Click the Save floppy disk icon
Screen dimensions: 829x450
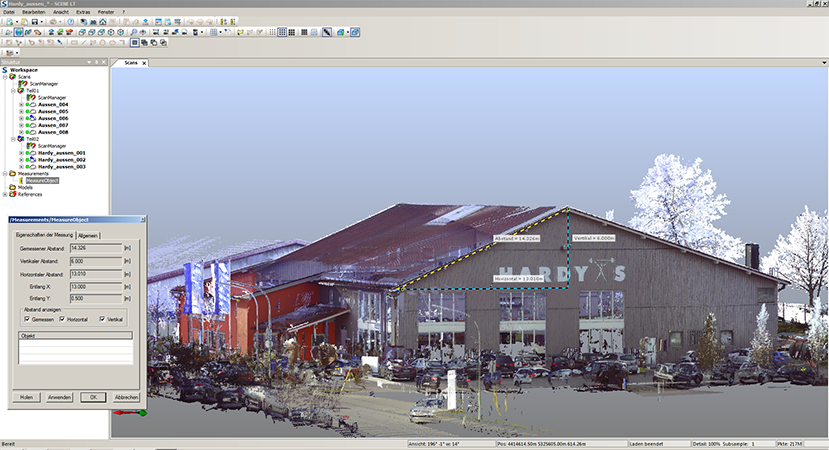[x=35, y=22]
